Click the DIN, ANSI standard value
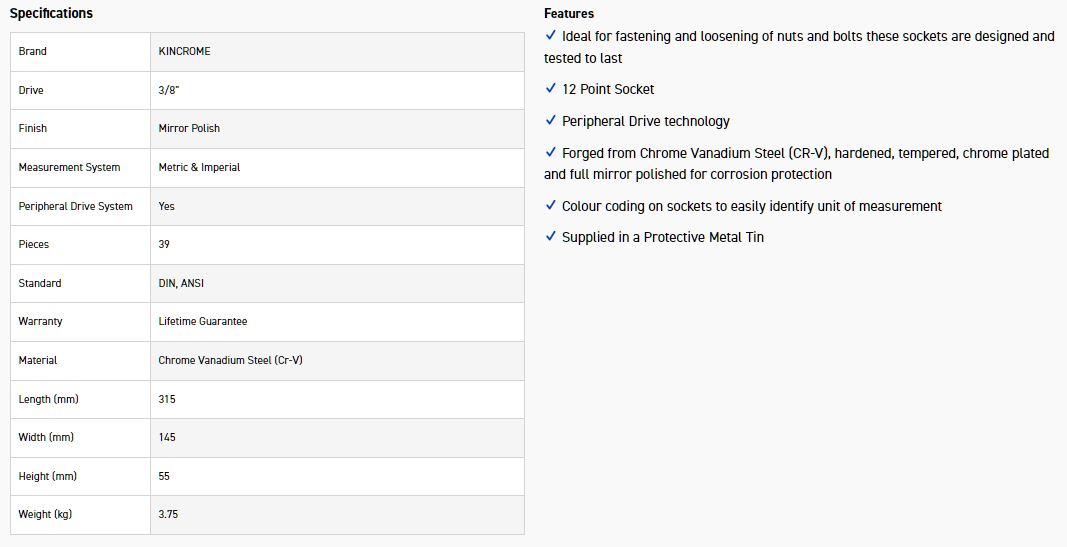Screen dimensions: 1067x547 pos(180,283)
